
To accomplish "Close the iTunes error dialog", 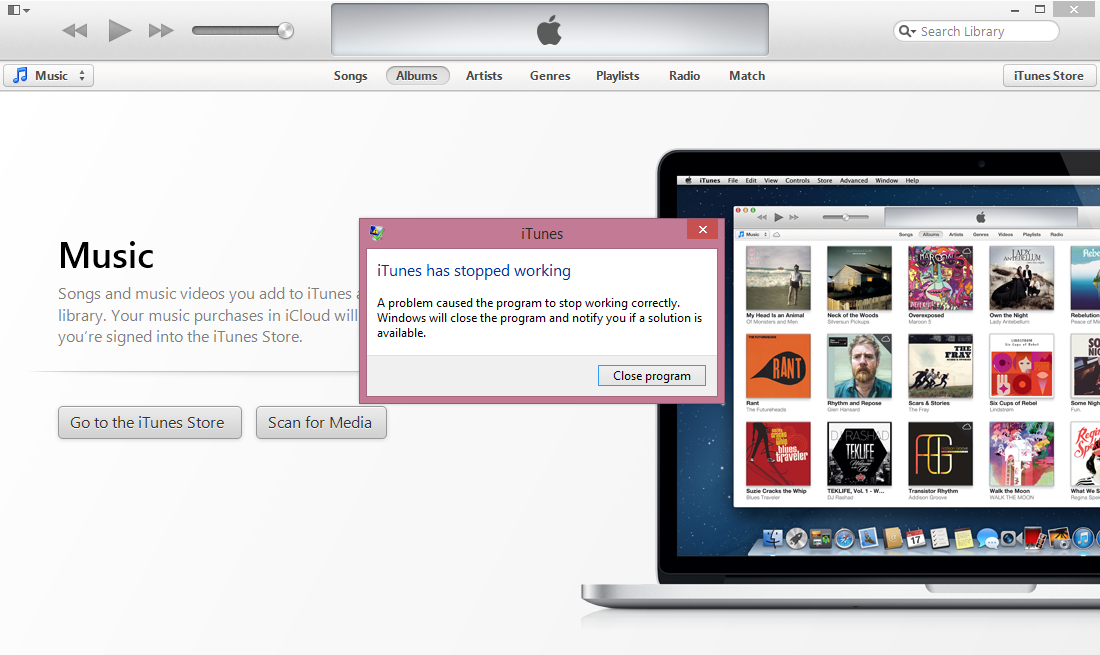I will click(702, 229).
